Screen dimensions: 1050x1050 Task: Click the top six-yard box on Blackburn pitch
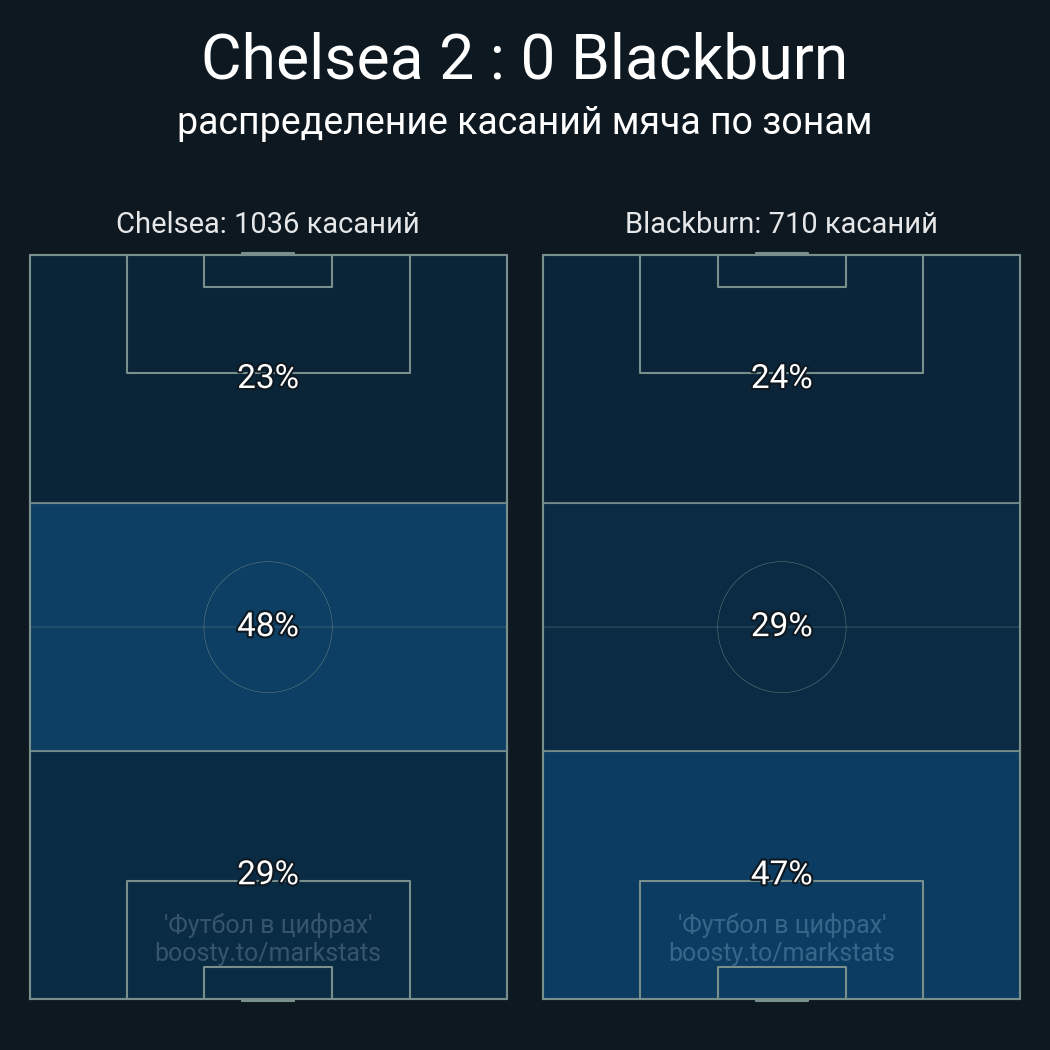781,271
